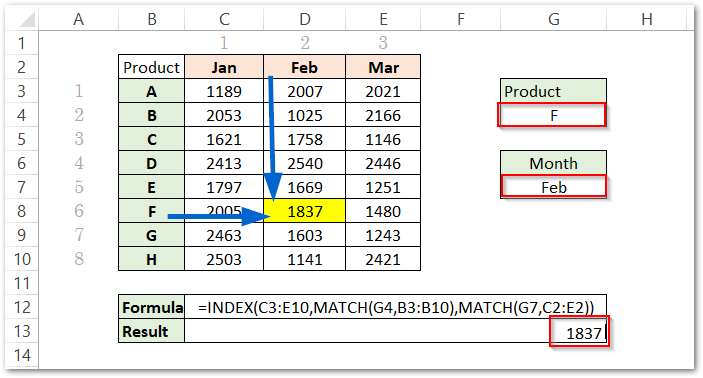The height and width of the screenshot is (378, 703).
Task: Click cell with value 1621
Action: [x=224, y=139]
